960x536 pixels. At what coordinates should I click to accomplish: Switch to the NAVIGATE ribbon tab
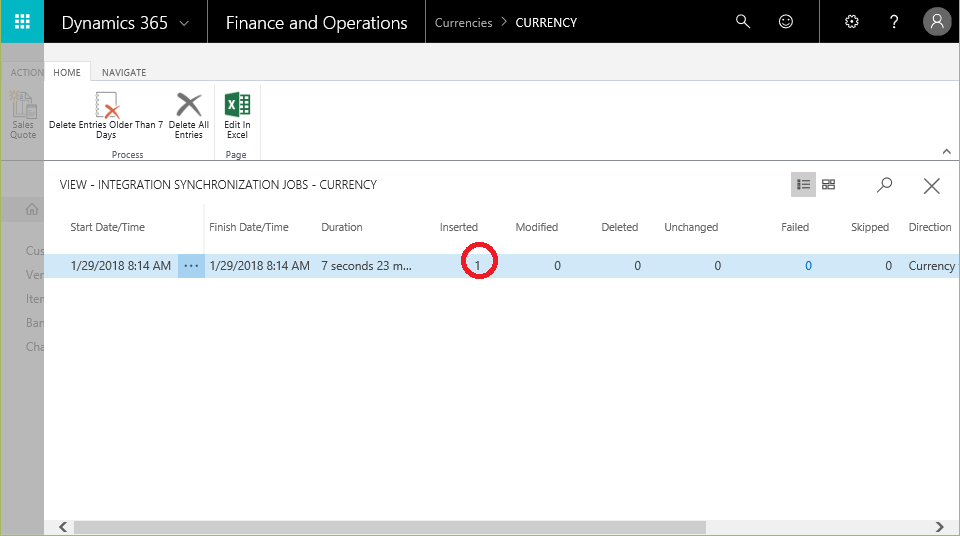click(124, 72)
